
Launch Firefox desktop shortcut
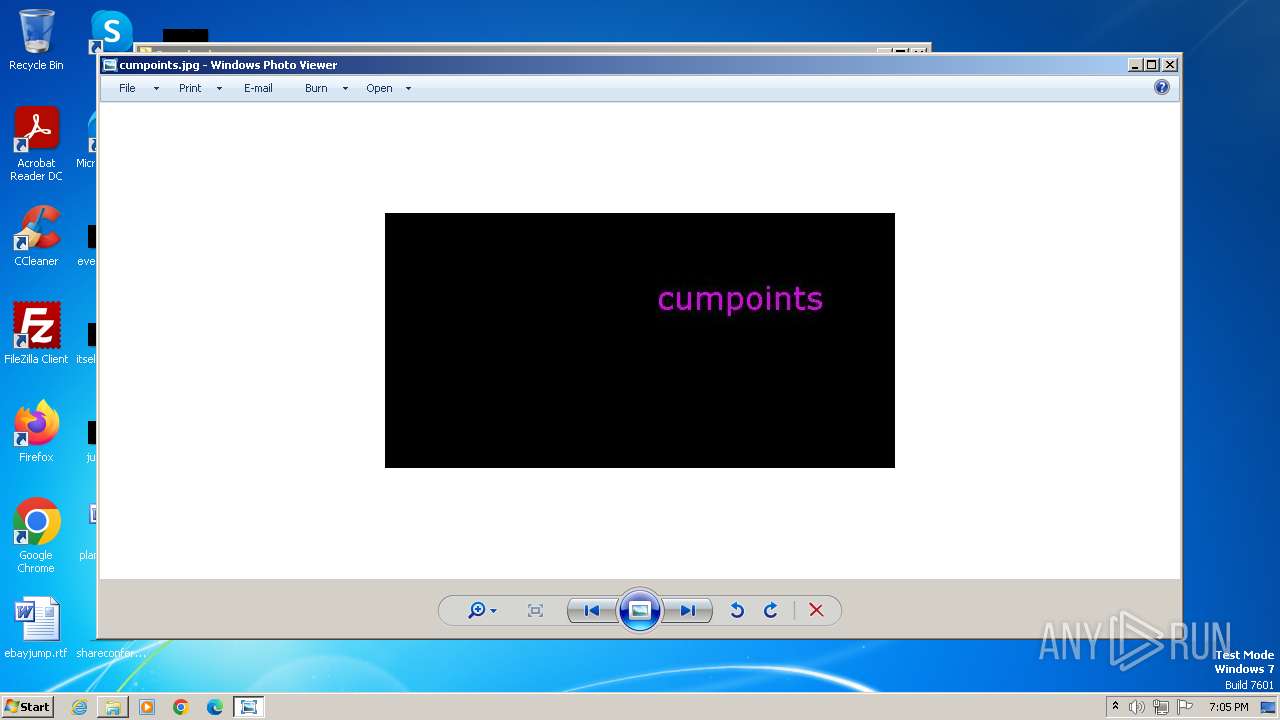click(36, 432)
